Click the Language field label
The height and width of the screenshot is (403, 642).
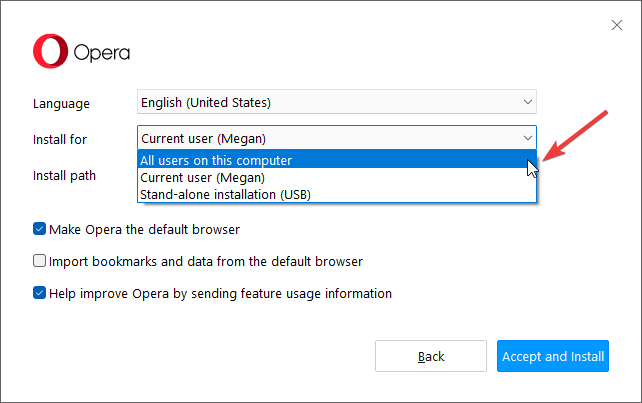61,104
